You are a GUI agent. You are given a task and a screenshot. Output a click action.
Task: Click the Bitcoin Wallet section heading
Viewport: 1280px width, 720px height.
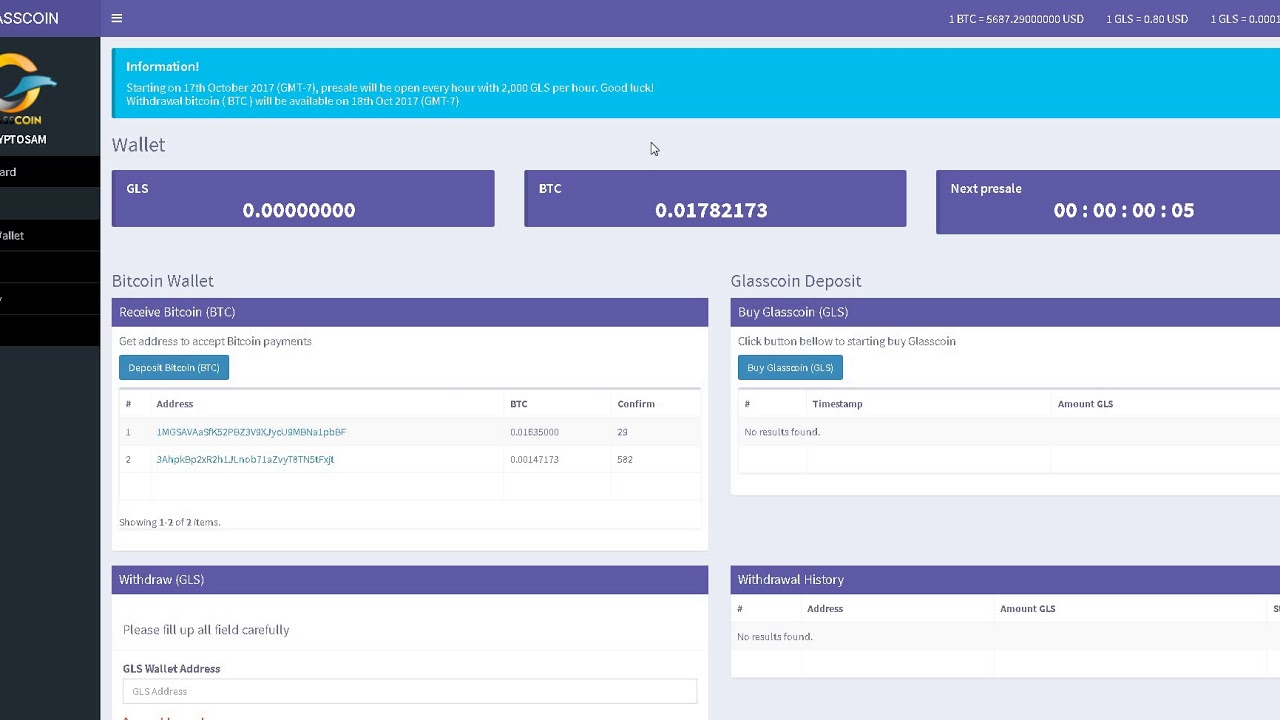tap(163, 281)
